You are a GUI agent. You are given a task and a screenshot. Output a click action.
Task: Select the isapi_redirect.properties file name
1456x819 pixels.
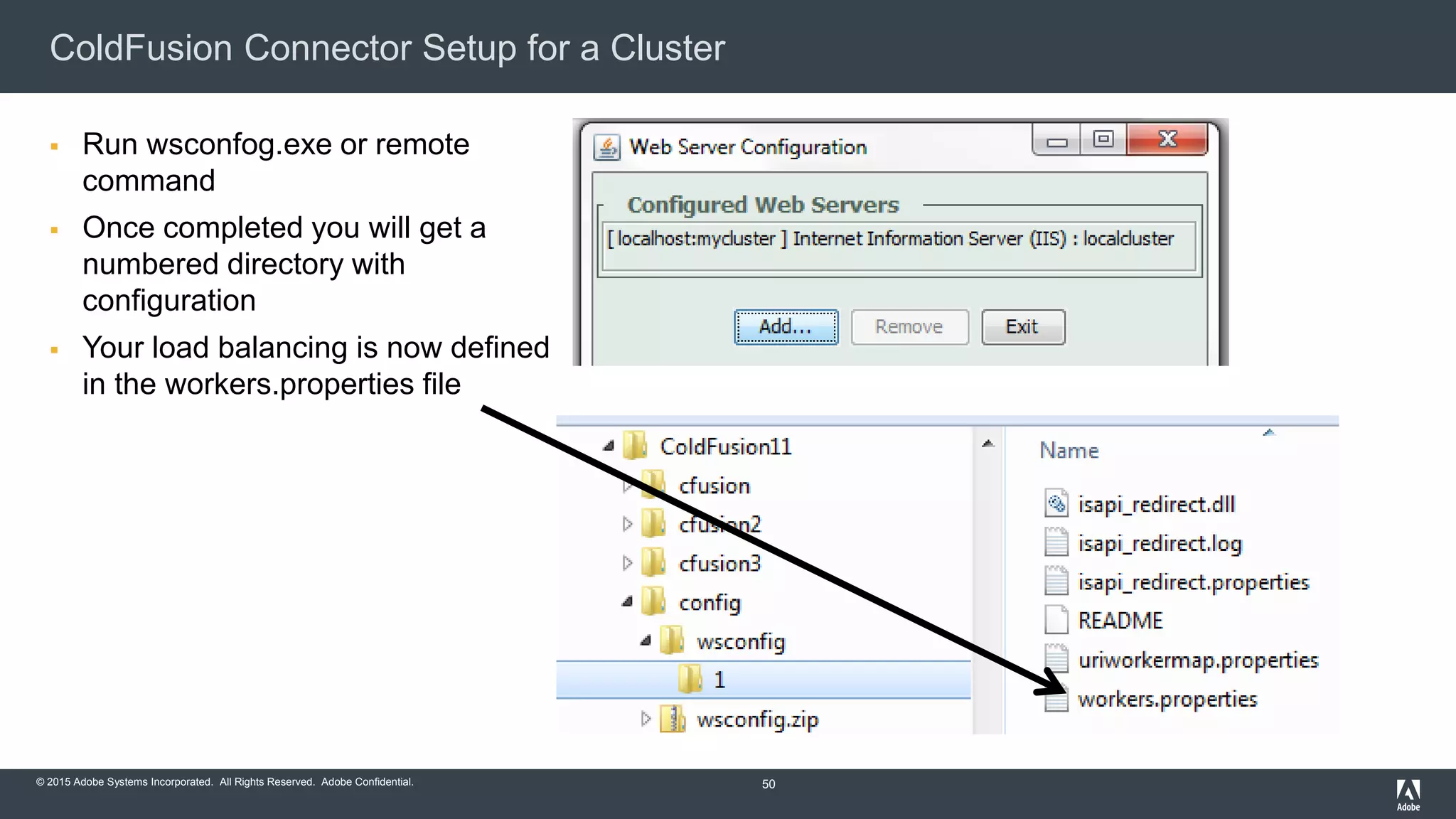click(x=1194, y=583)
